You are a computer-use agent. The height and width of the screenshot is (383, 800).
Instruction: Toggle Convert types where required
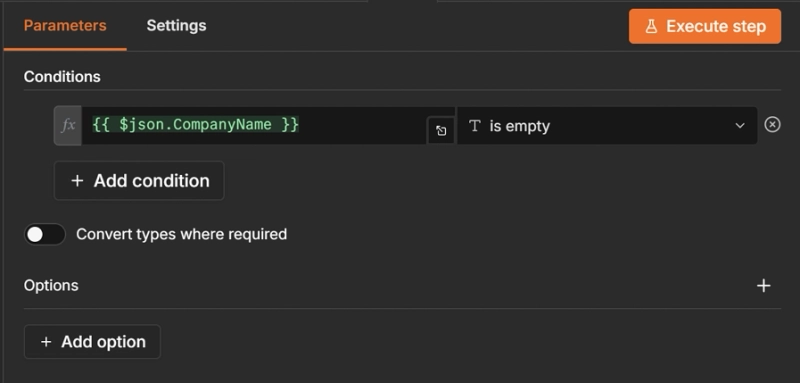45,235
